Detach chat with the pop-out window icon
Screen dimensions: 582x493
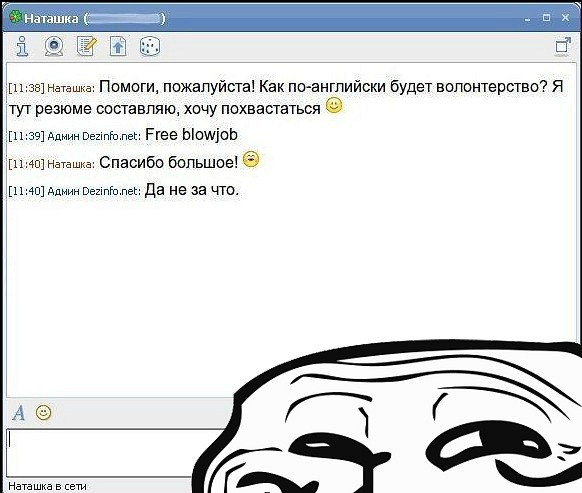pos(562,47)
